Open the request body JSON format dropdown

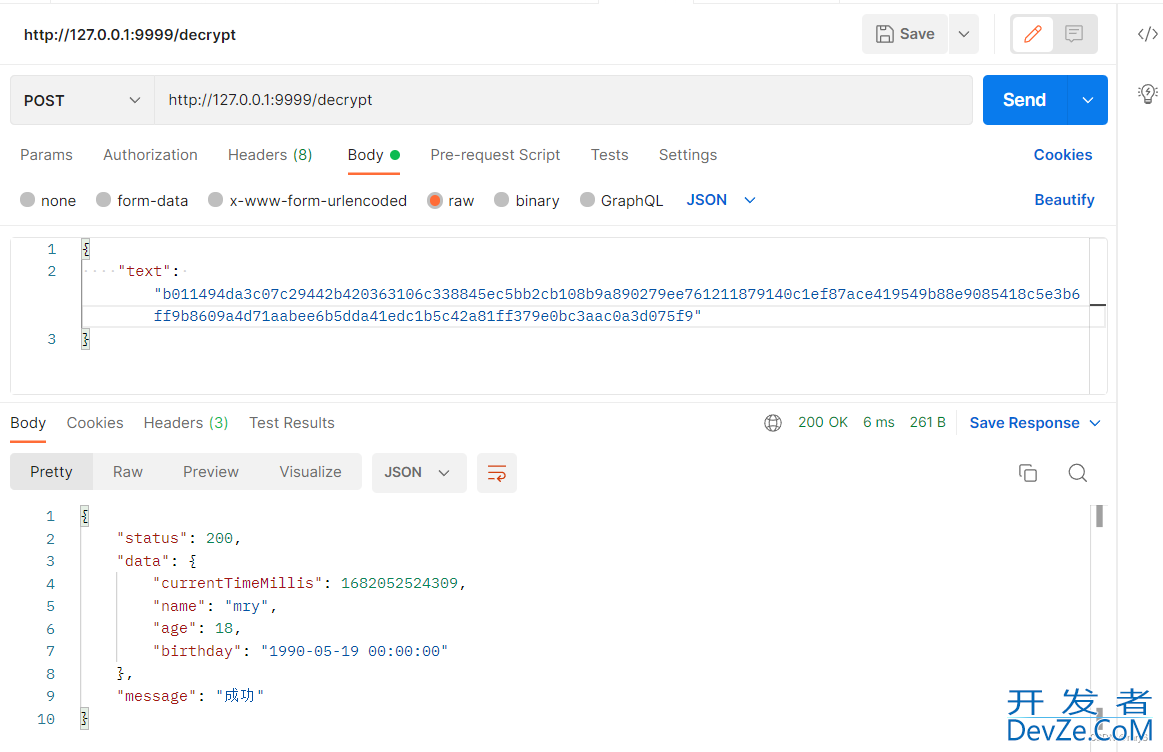[x=721, y=199]
